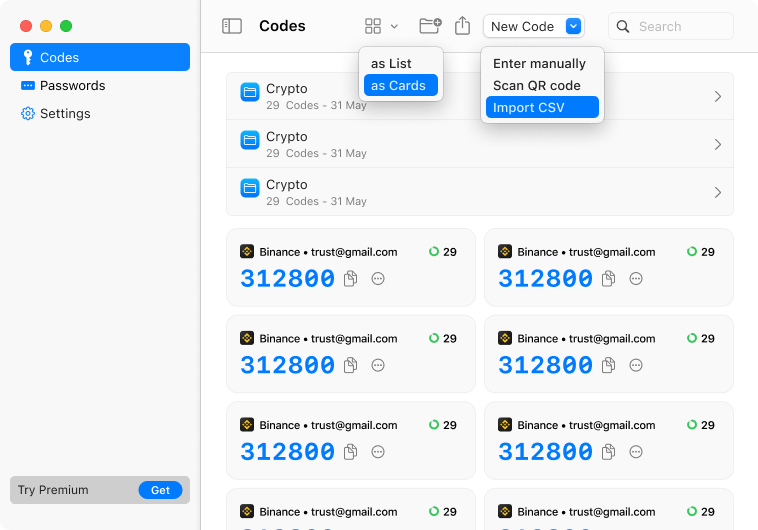Open Passwords in the sidebar
The width and height of the screenshot is (758, 530).
pos(72,86)
